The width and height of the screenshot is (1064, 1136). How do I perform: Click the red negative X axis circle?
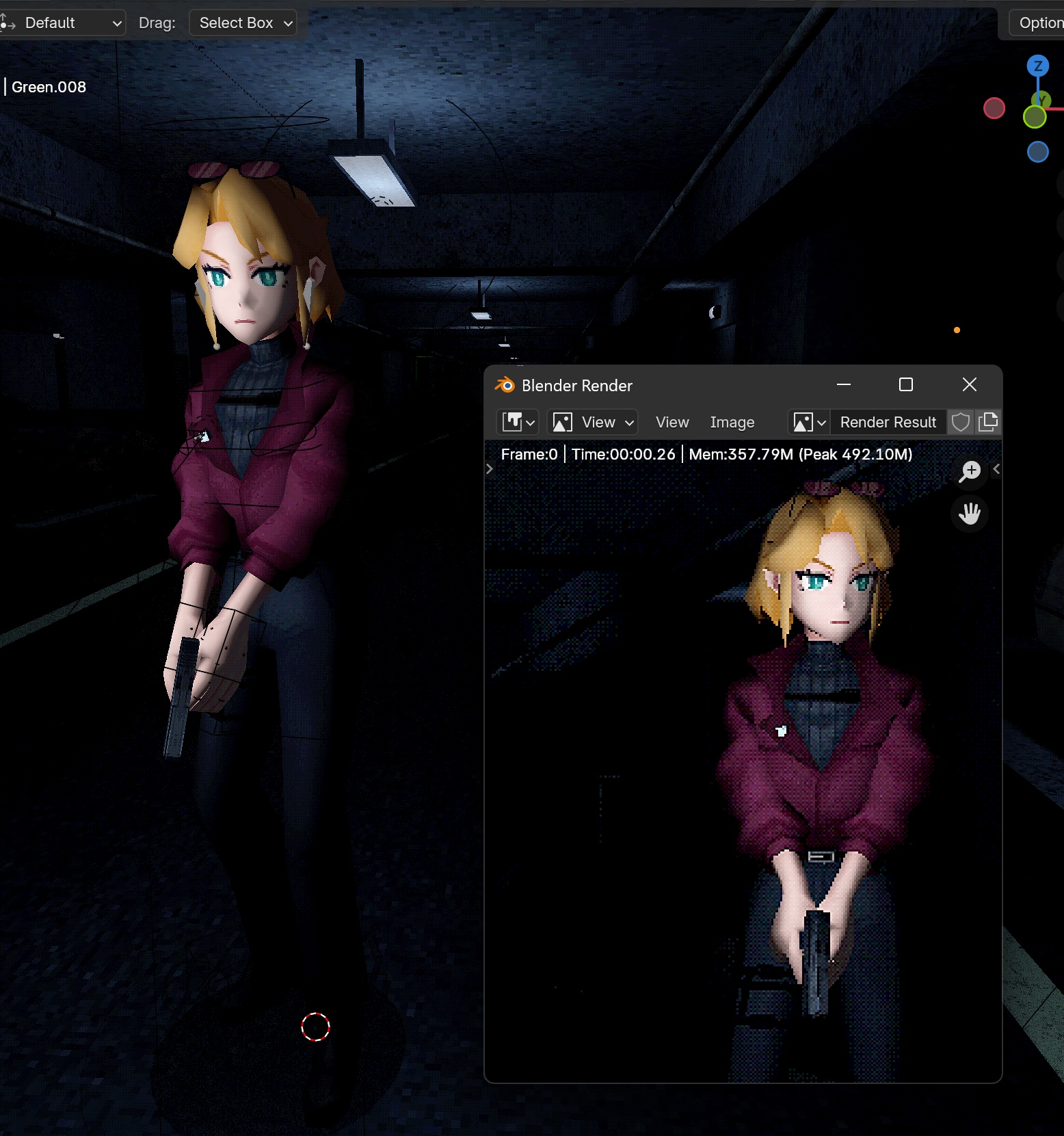point(994,108)
